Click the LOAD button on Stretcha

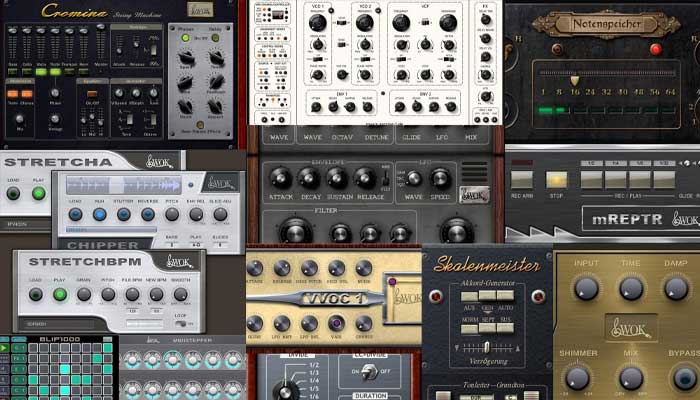(x=13, y=193)
